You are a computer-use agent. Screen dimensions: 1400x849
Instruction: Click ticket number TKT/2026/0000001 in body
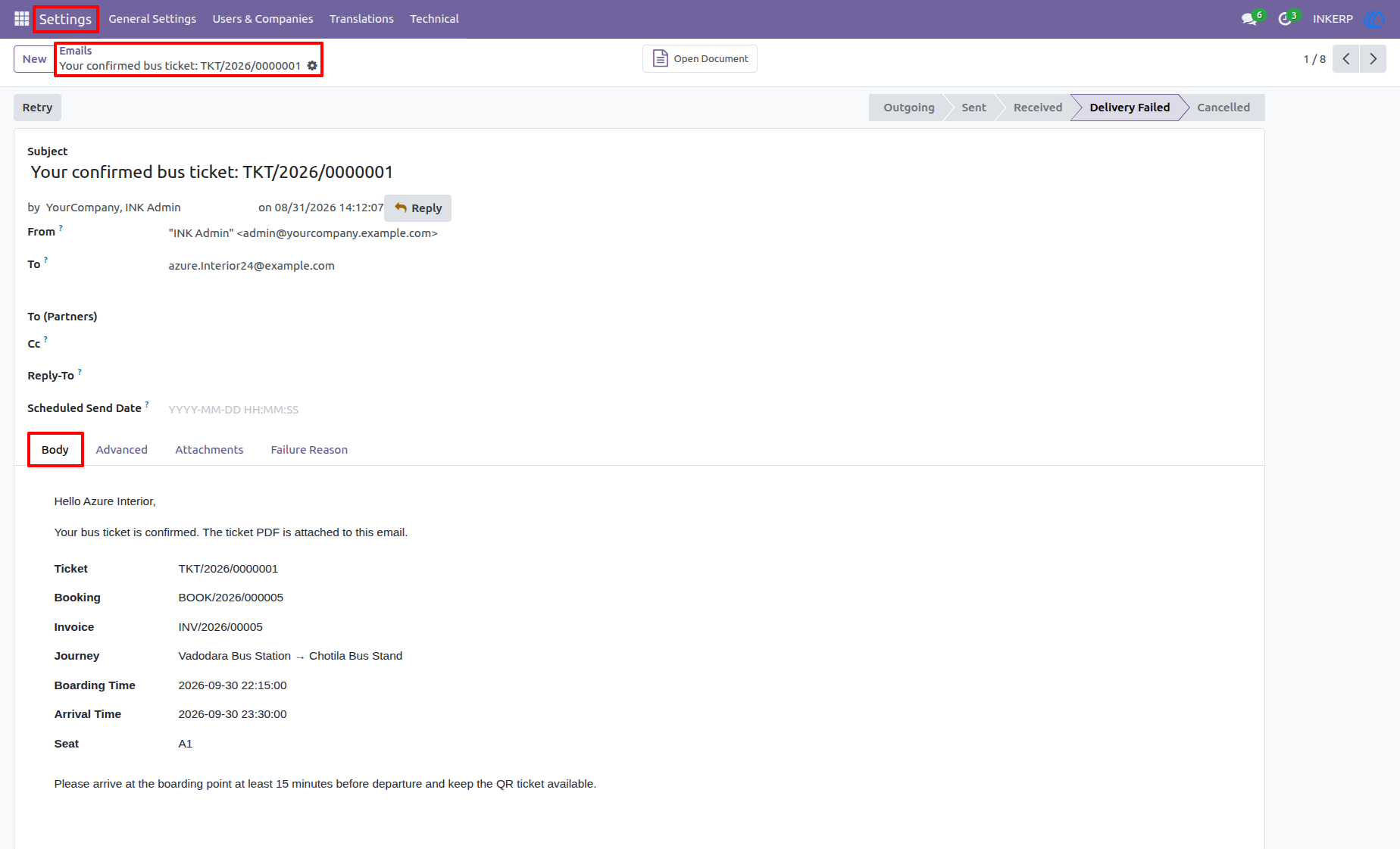(x=228, y=569)
